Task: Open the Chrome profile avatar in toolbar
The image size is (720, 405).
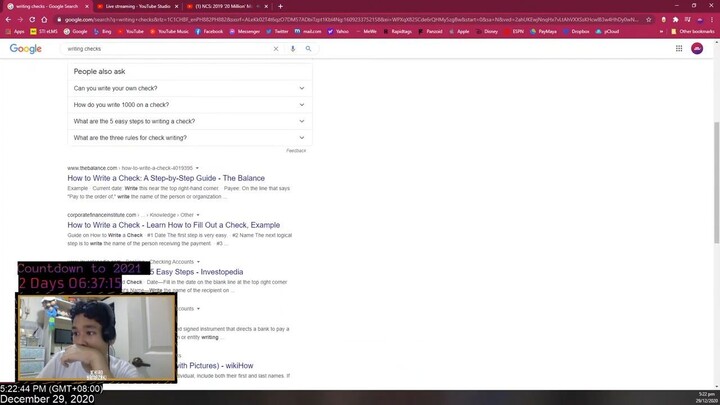Action: 700,20
